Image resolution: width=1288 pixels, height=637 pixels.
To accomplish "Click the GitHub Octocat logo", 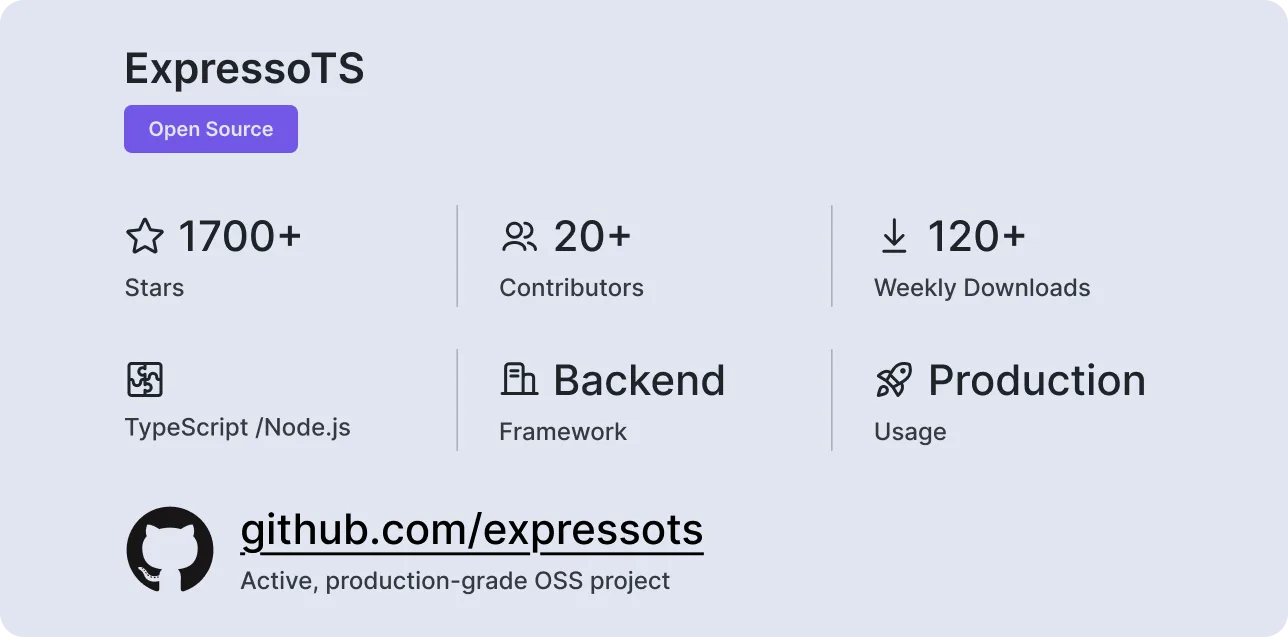I will point(170,550).
